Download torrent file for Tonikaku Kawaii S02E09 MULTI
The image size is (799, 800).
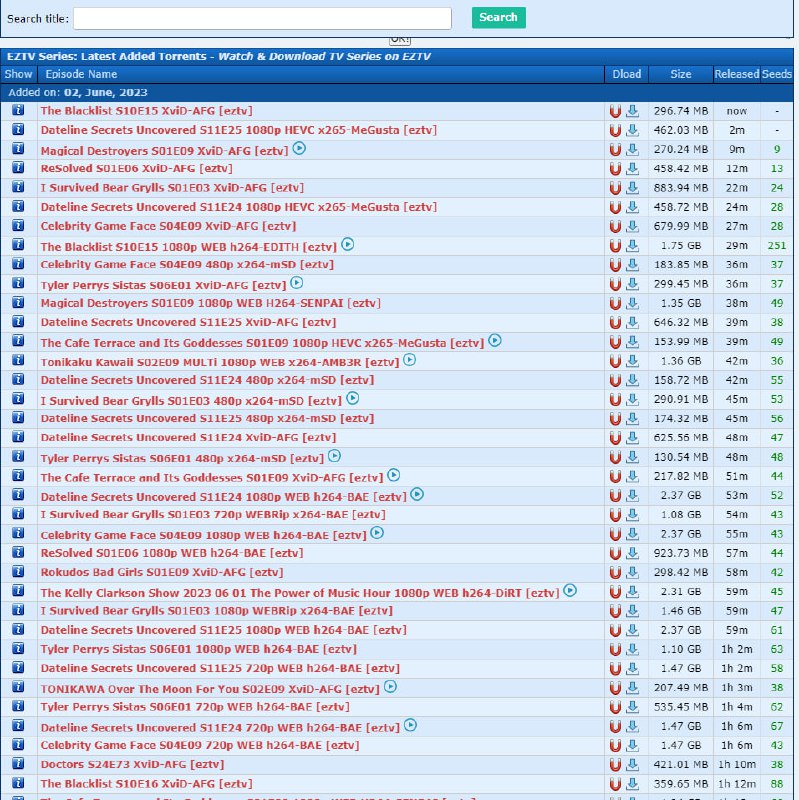(632, 361)
